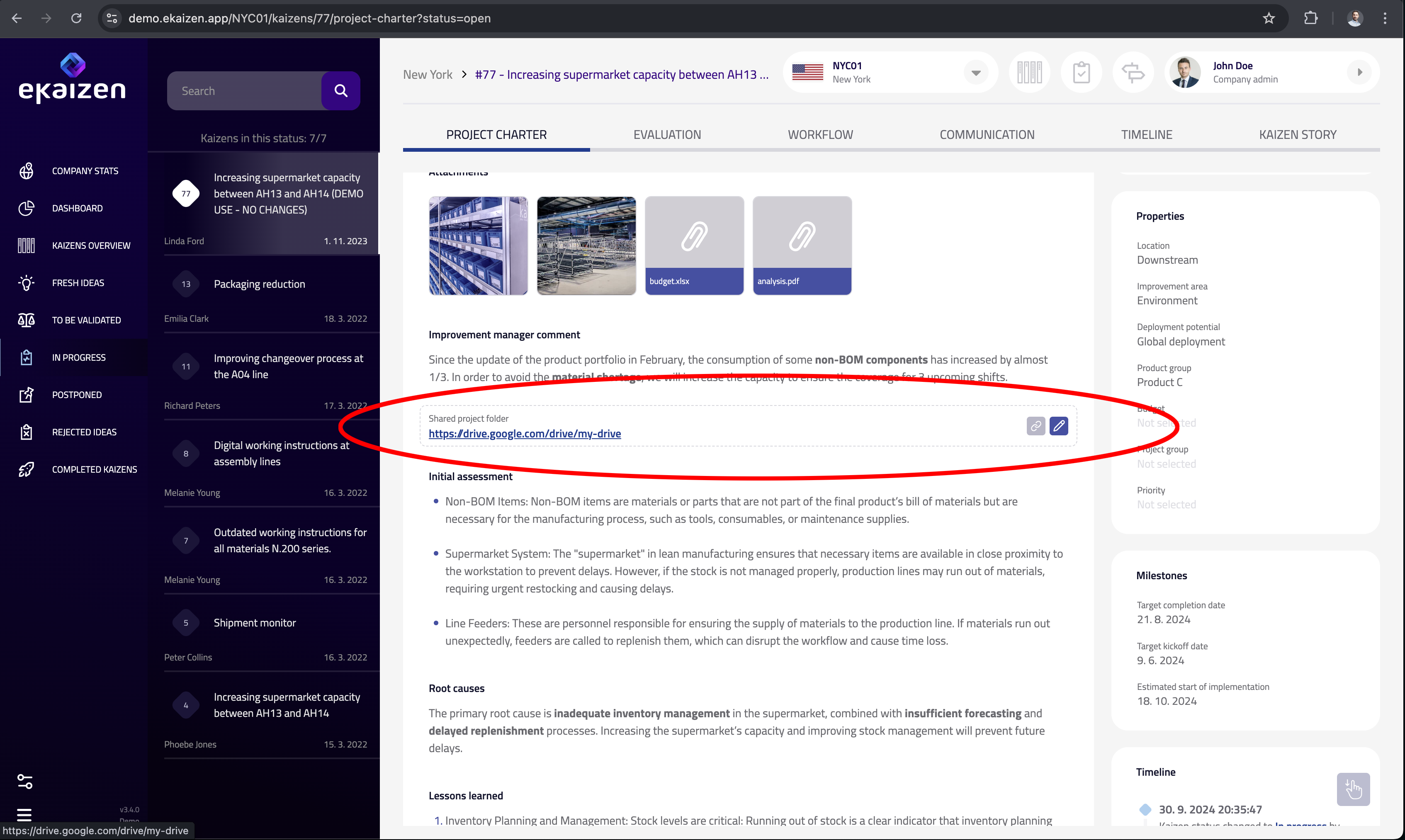Click the signpost icon in header
The image size is (1405, 840).
pos(1133,73)
